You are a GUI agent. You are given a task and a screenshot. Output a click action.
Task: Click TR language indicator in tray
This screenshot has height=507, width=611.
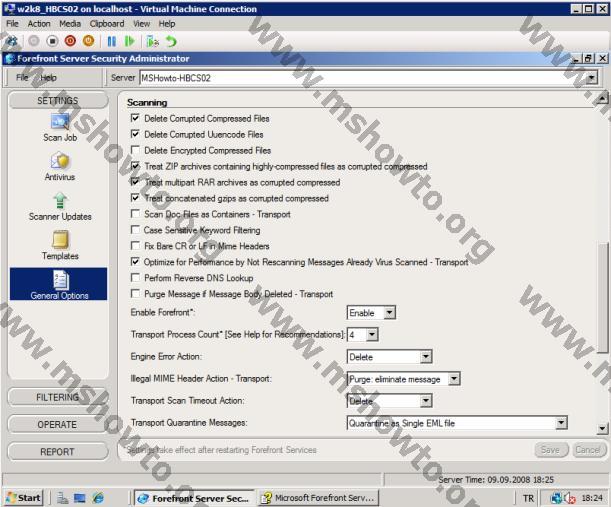[x=528, y=498]
